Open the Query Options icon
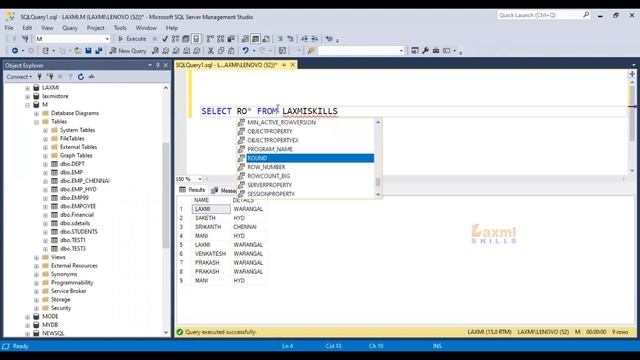The image size is (640, 360). coord(186,39)
